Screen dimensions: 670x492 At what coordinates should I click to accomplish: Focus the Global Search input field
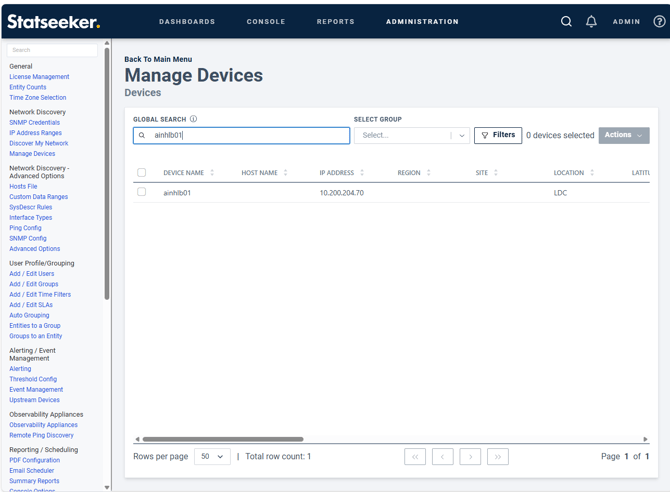241,136
